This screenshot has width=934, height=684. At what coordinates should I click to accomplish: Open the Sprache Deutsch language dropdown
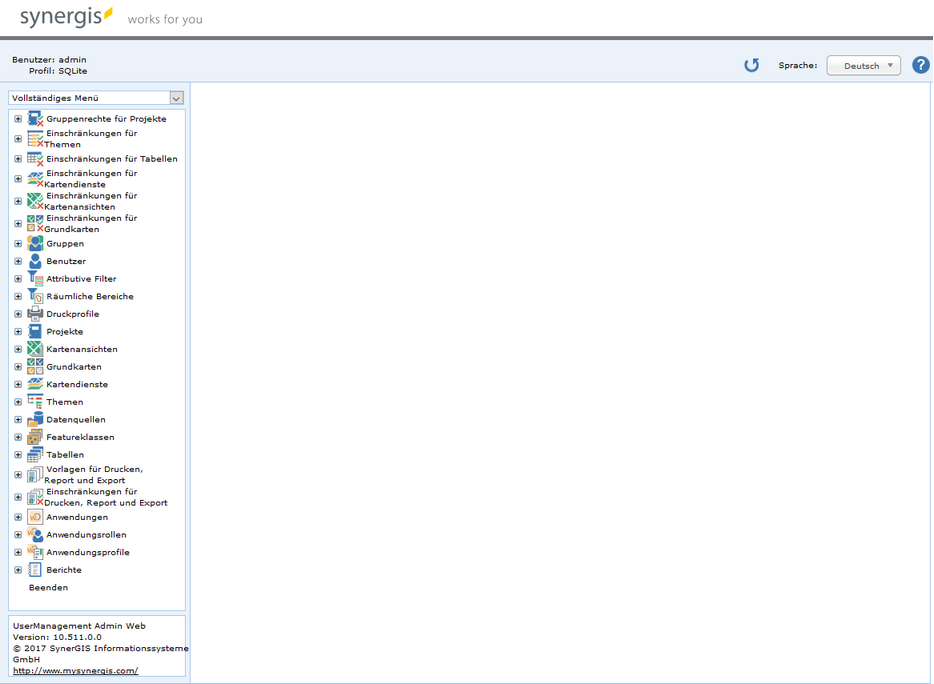[x=863, y=66]
